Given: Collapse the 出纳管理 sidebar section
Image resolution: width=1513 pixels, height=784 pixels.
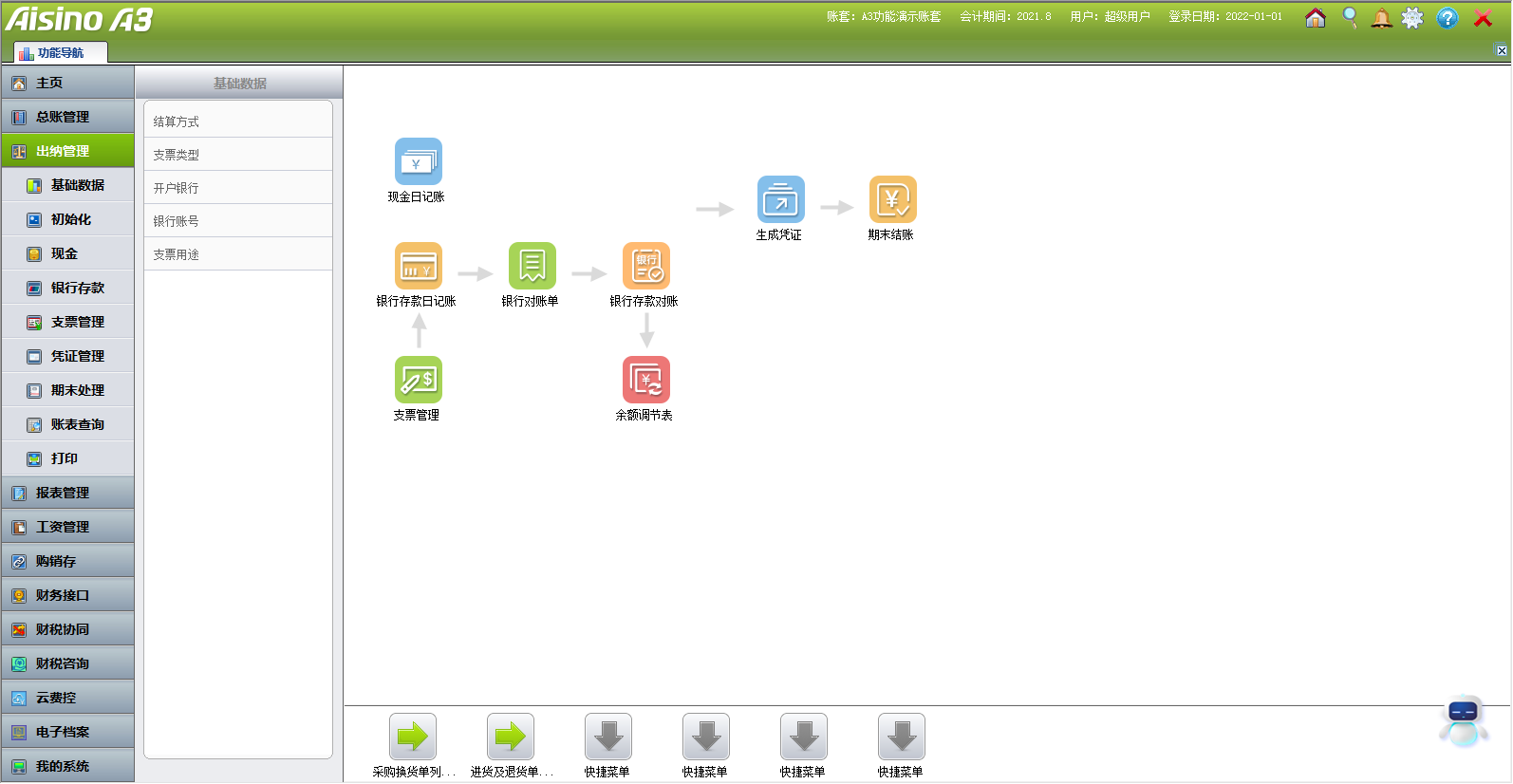Looking at the screenshot, I should coord(67,151).
